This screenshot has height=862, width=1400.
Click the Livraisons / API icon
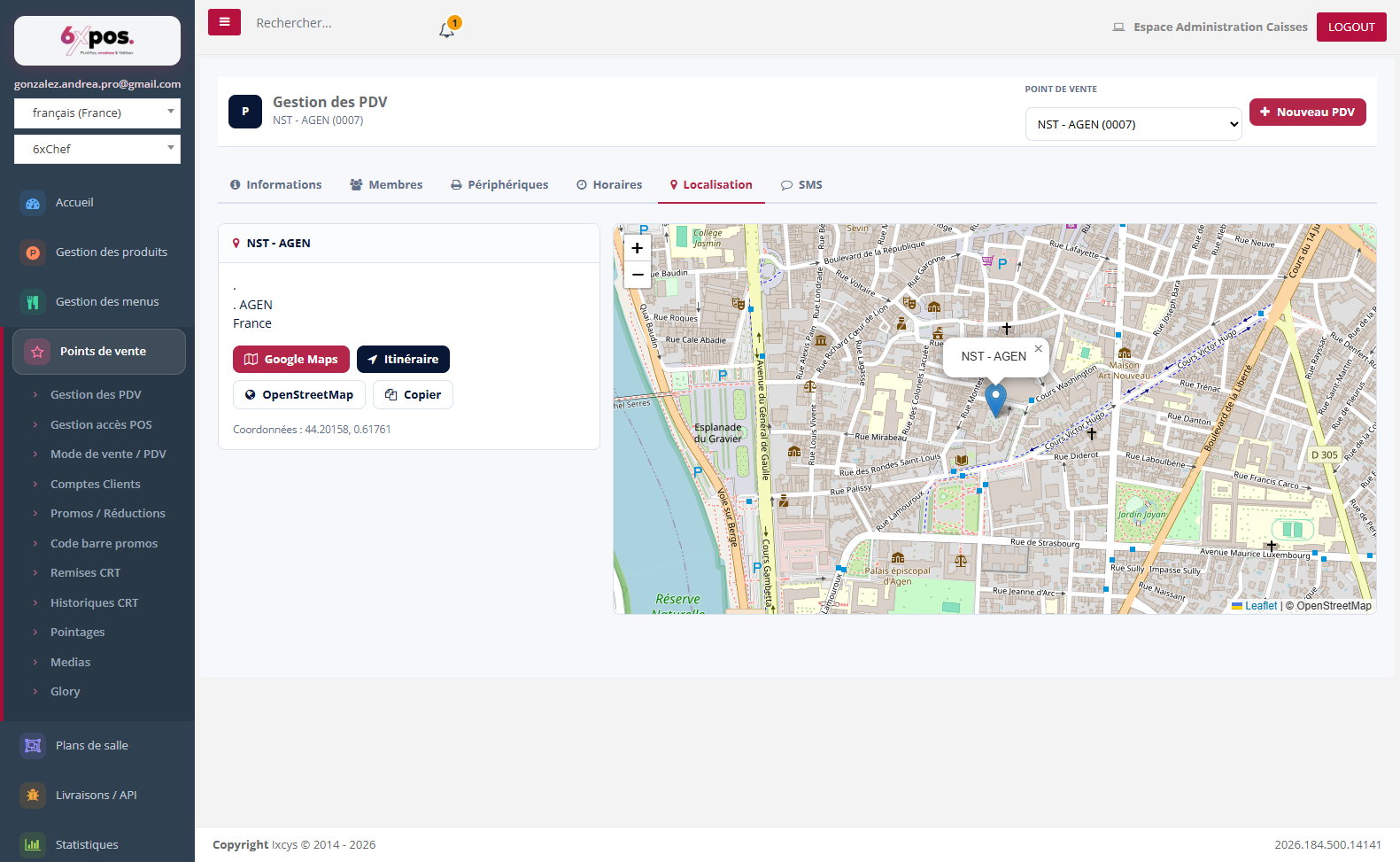[33, 796]
